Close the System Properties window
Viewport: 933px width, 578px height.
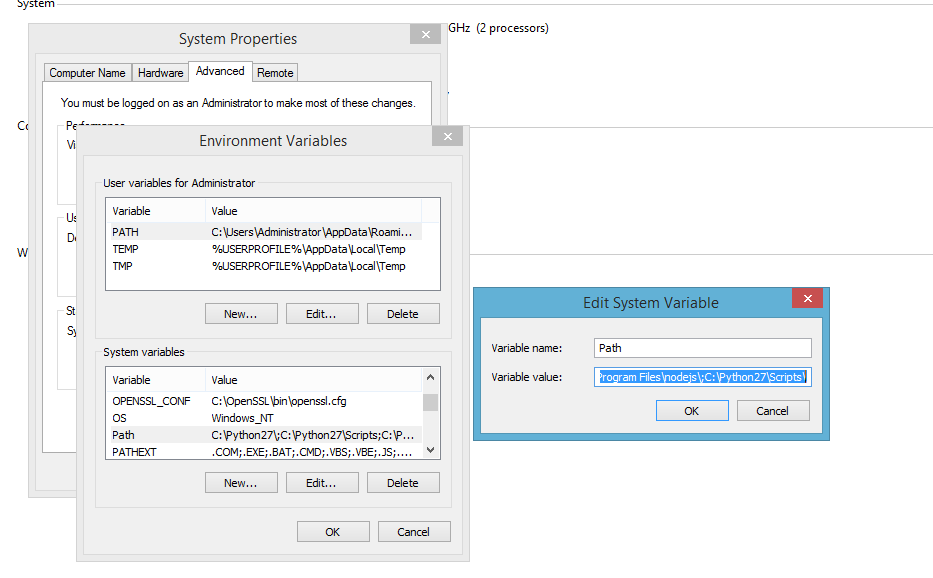click(x=425, y=35)
